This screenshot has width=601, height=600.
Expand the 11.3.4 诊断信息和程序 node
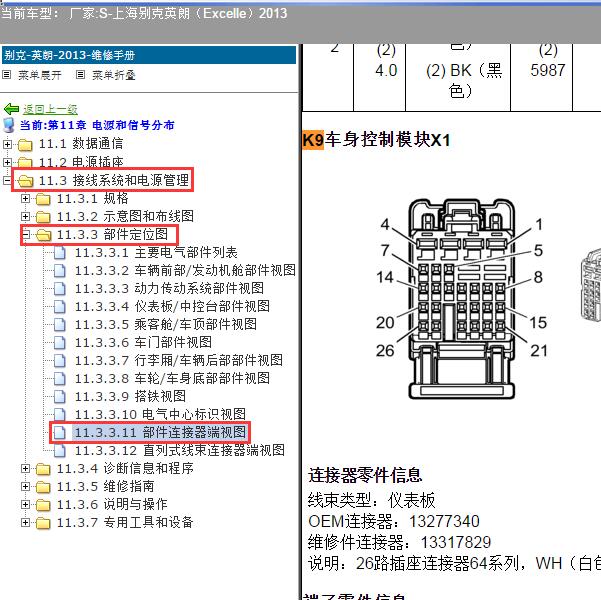pyautogui.click(x=25, y=468)
